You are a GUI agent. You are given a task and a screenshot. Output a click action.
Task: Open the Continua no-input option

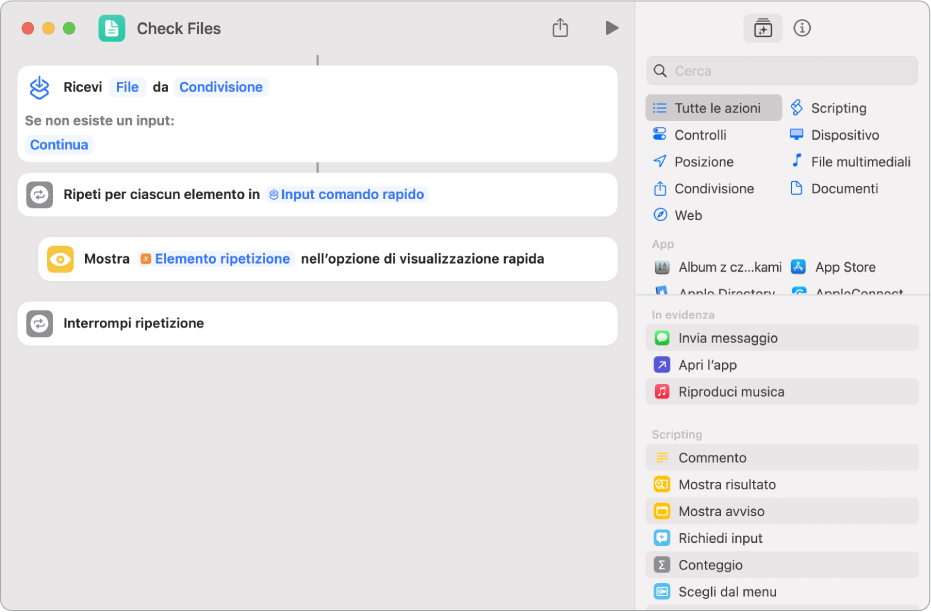pos(59,145)
